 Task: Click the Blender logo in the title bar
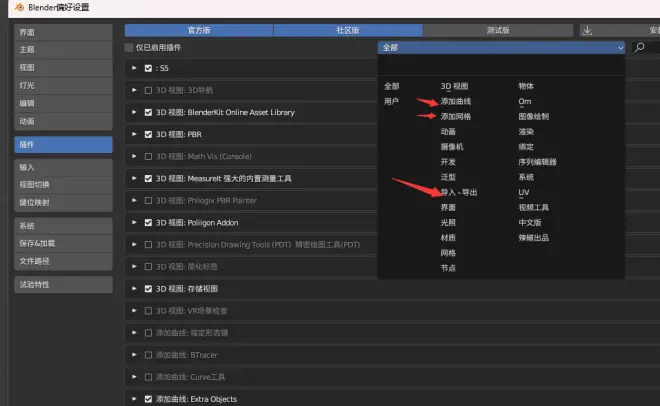19,7
